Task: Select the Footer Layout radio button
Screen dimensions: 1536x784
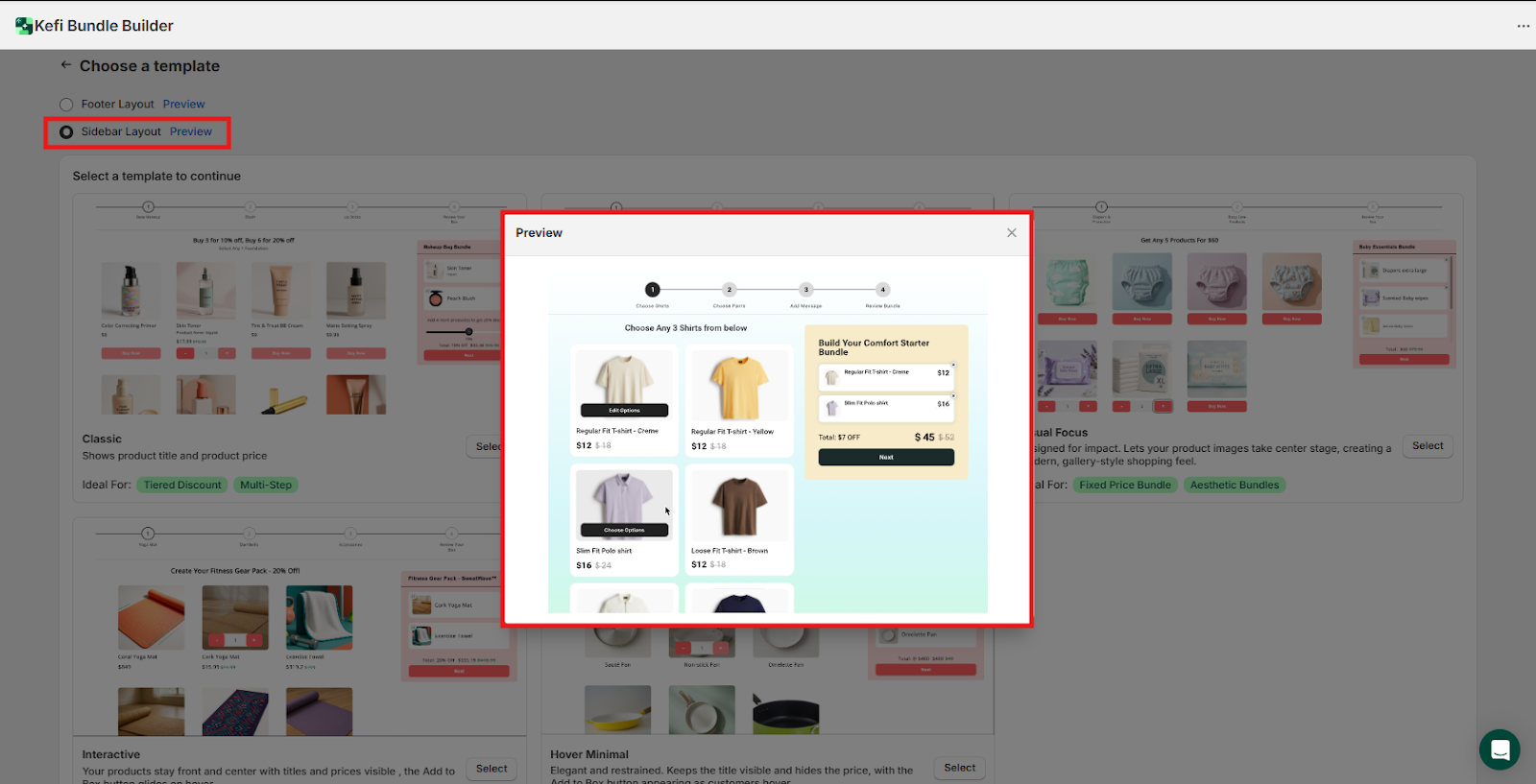Action: tap(66, 105)
